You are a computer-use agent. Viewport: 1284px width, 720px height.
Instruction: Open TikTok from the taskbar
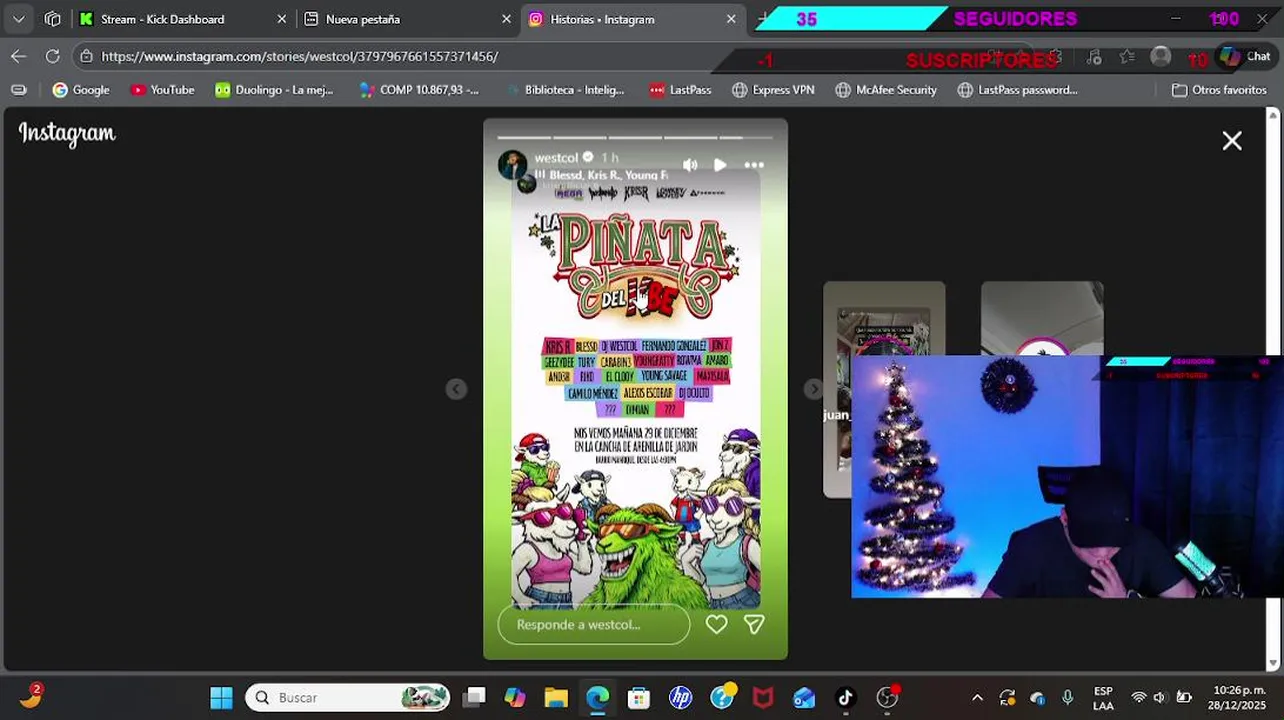click(x=846, y=698)
